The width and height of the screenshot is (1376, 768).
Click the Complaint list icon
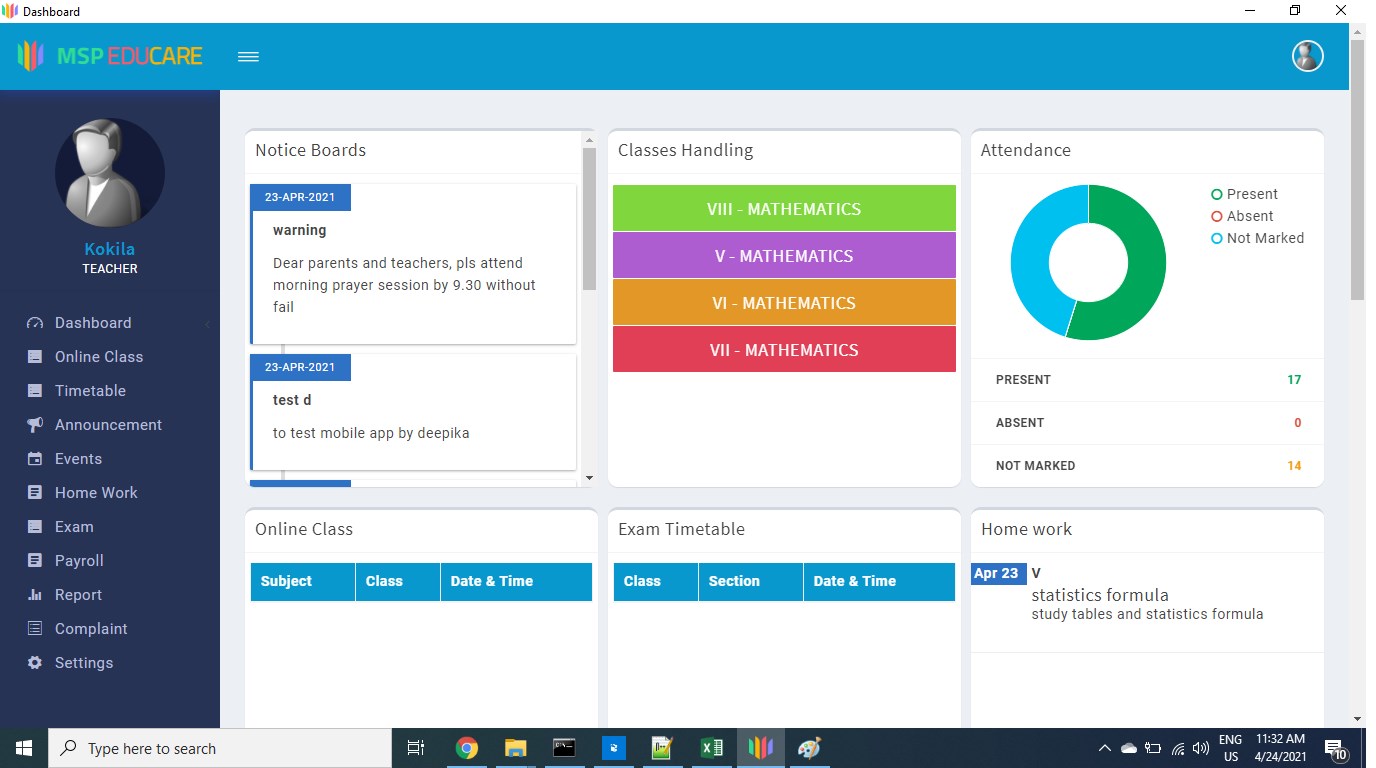(35, 629)
